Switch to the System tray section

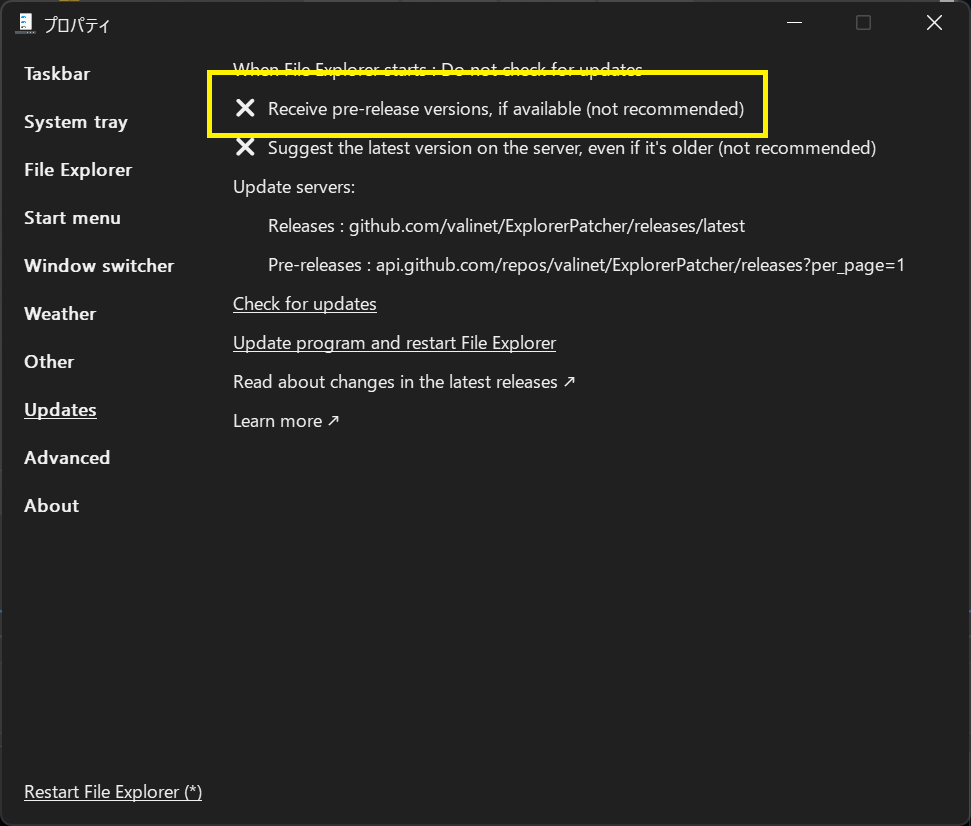tap(75, 121)
